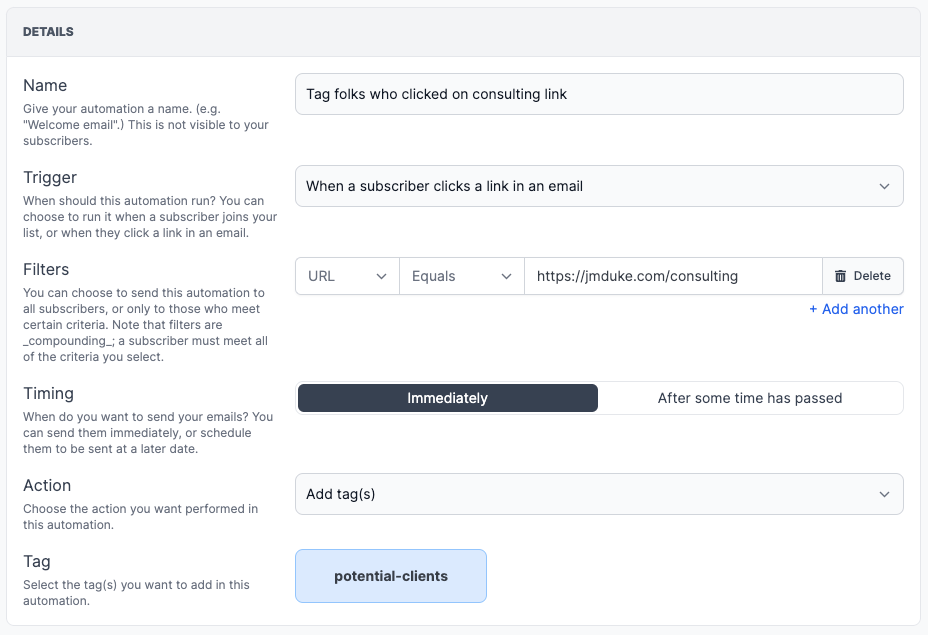Open the URL filter field dropdown
This screenshot has width=928, height=635.
click(x=346, y=276)
